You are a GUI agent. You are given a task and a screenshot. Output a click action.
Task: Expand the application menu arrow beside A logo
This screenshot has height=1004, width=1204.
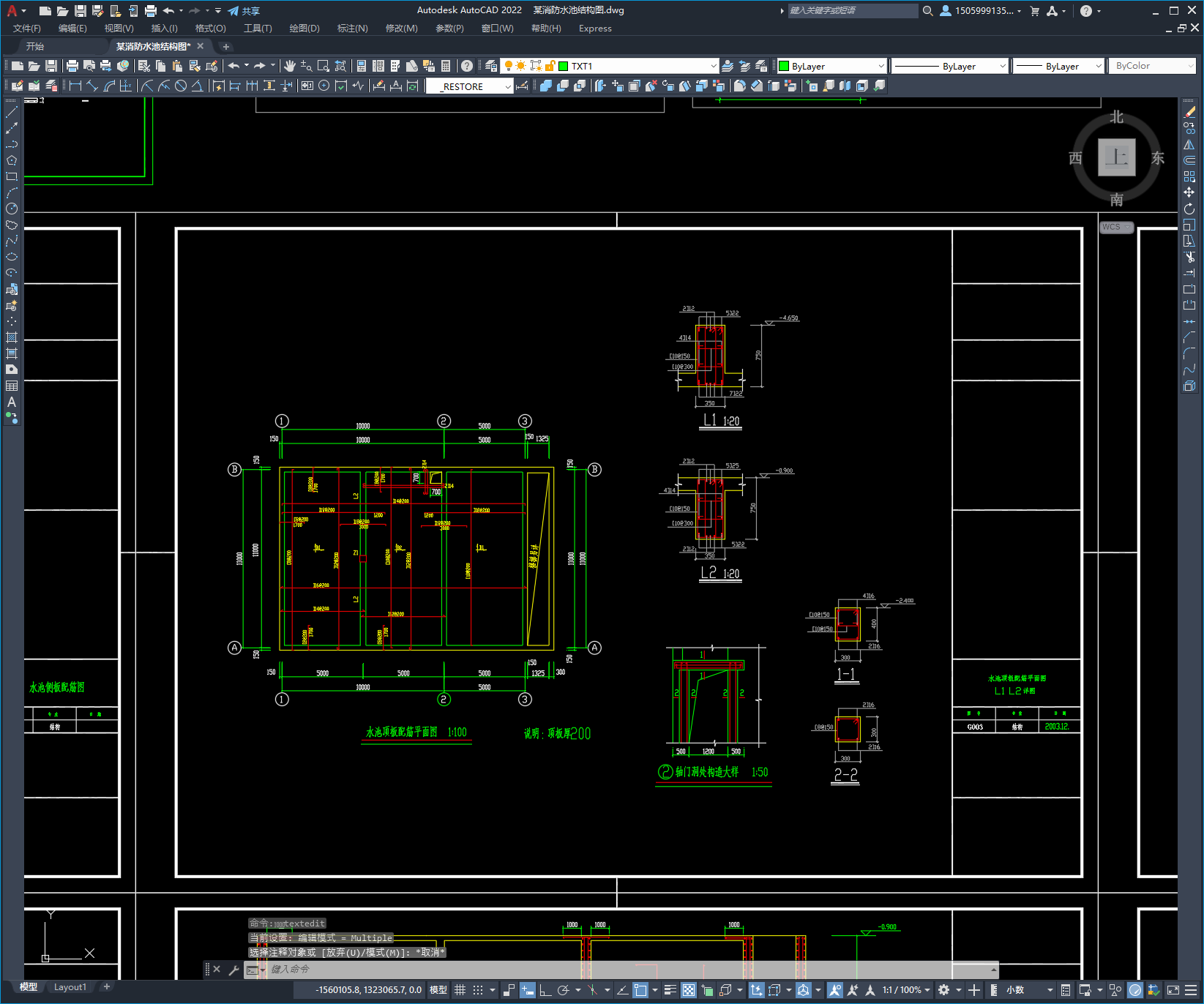click(24, 11)
